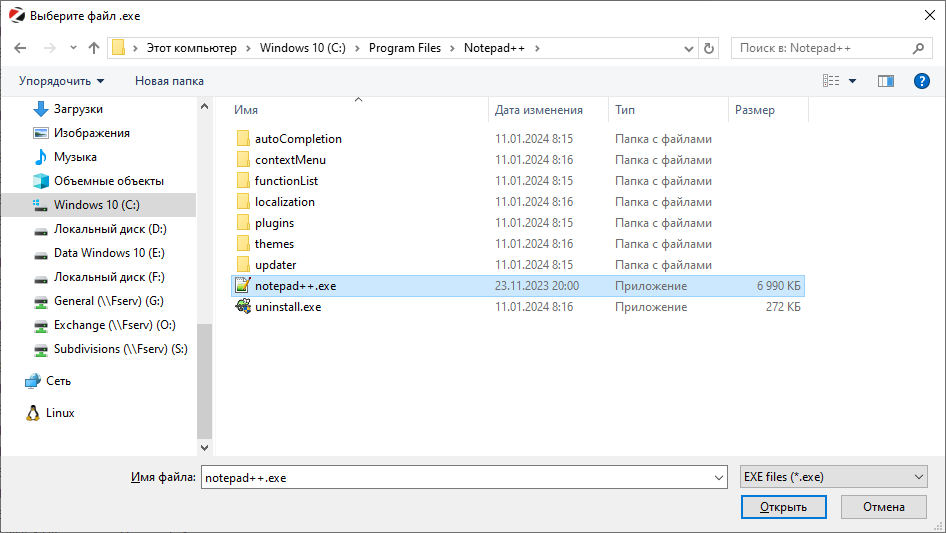Sort files by Дата изменения column header
The width and height of the screenshot is (946, 533).
tap(539, 110)
